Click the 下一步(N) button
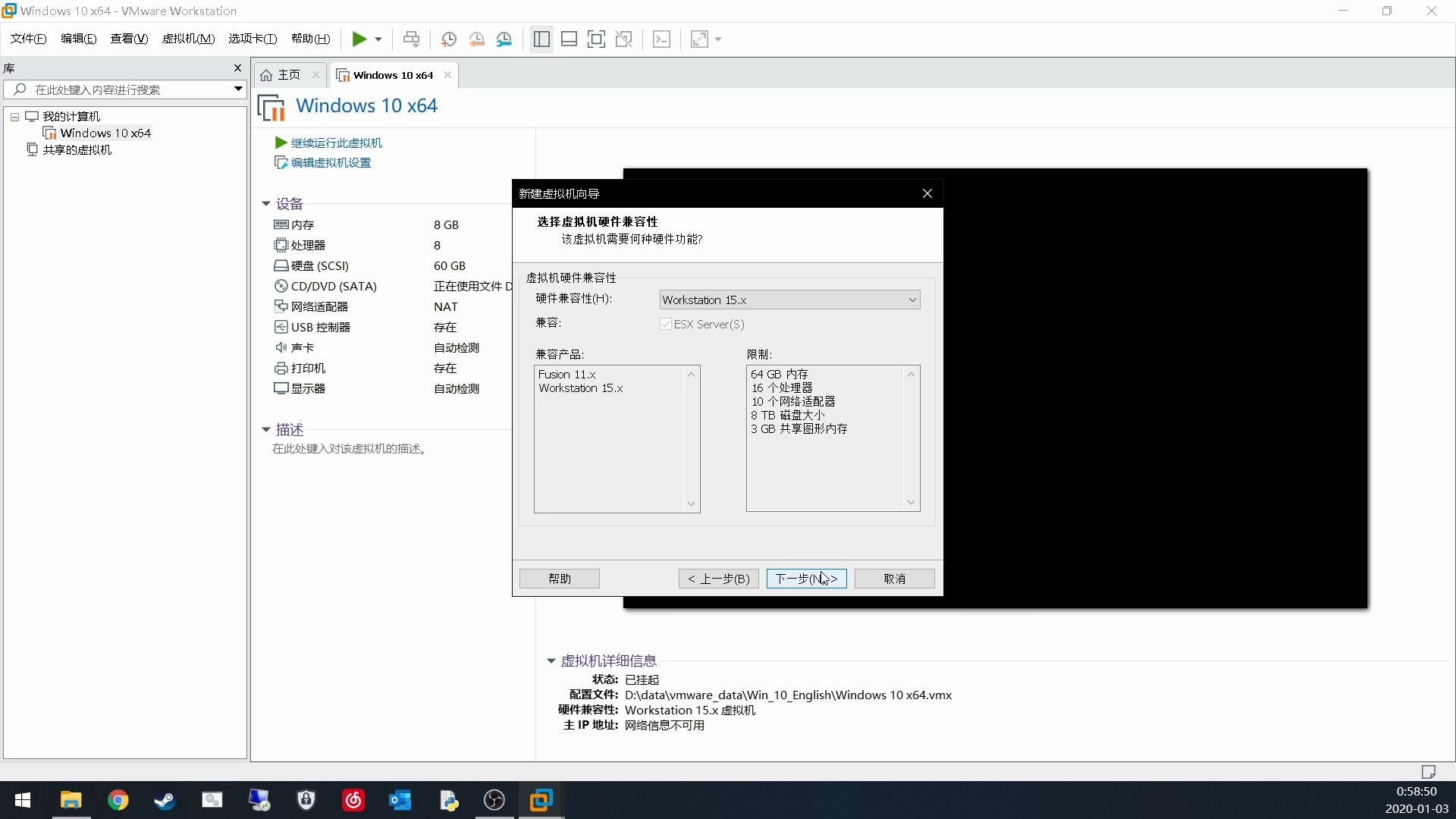 click(806, 579)
